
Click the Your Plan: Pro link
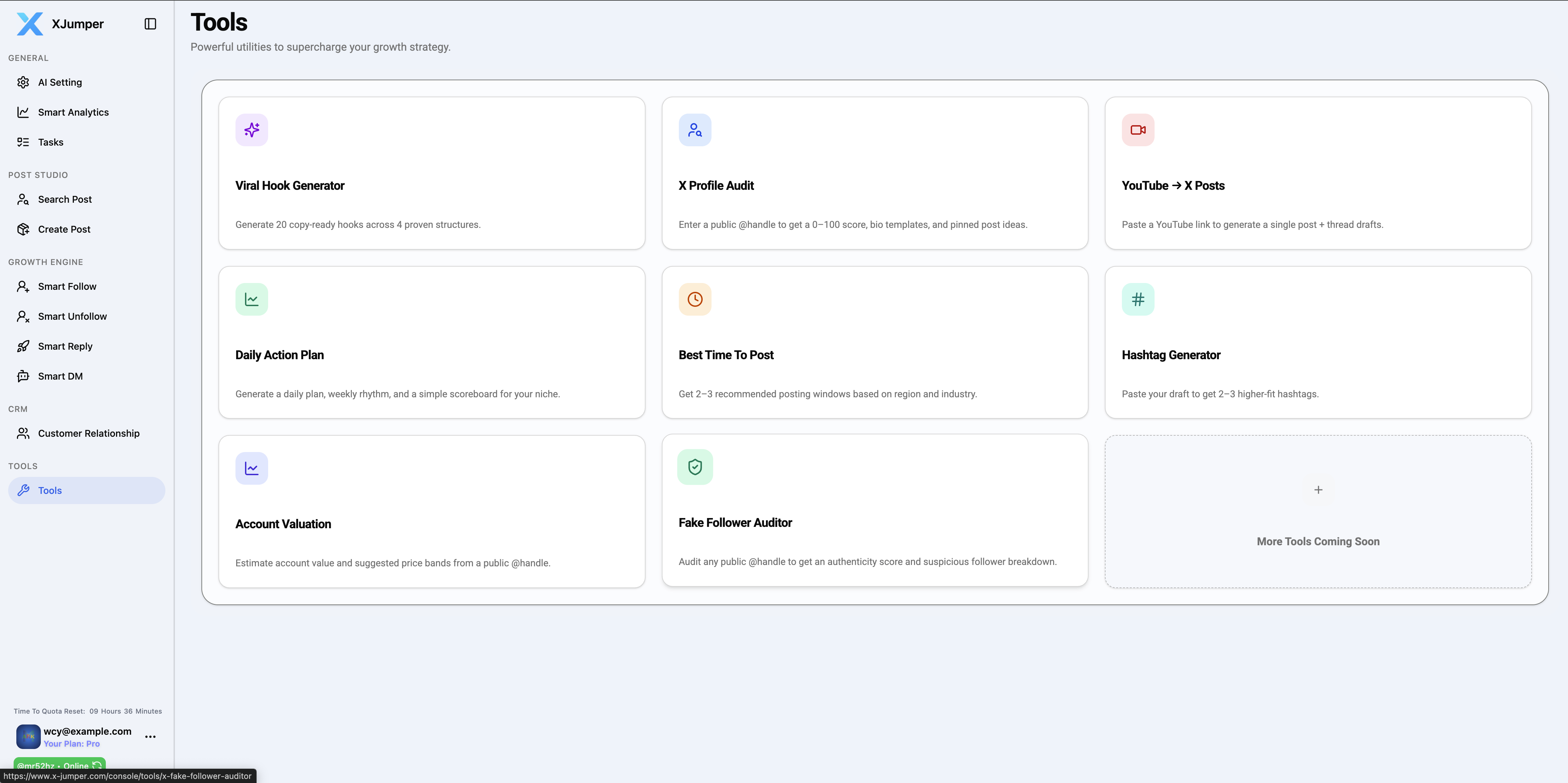[72, 744]
